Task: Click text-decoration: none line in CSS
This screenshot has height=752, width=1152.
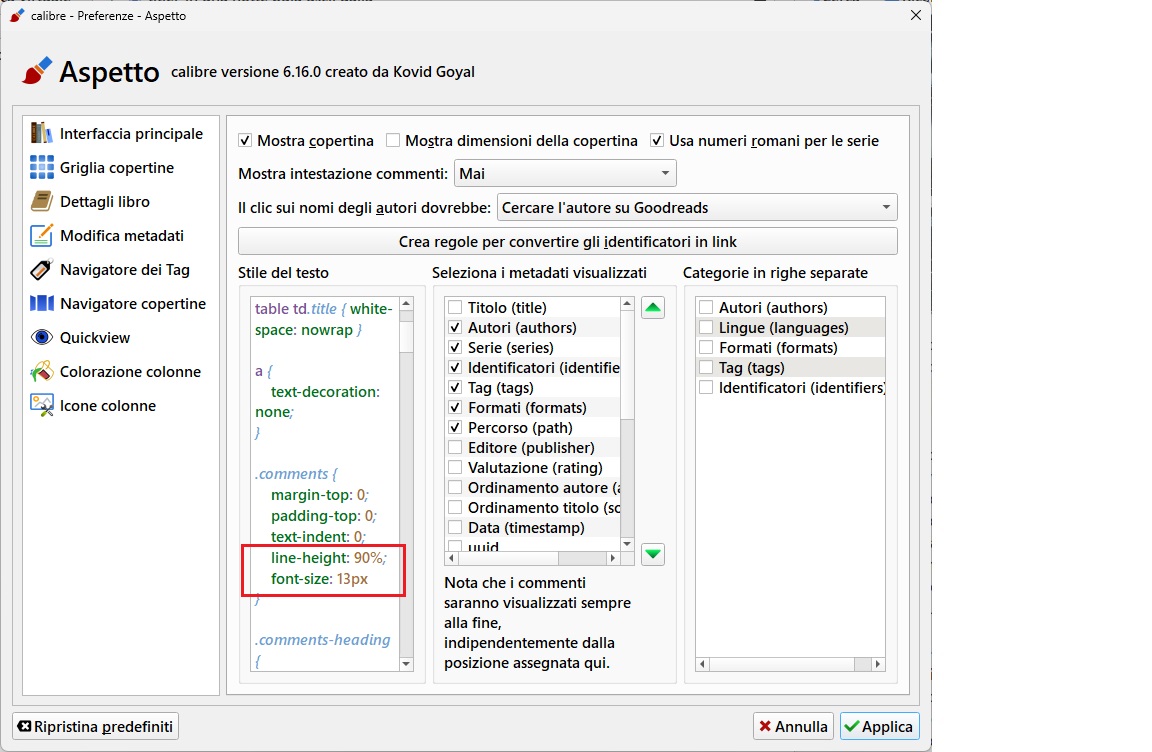Action: (x=317, y=402)
